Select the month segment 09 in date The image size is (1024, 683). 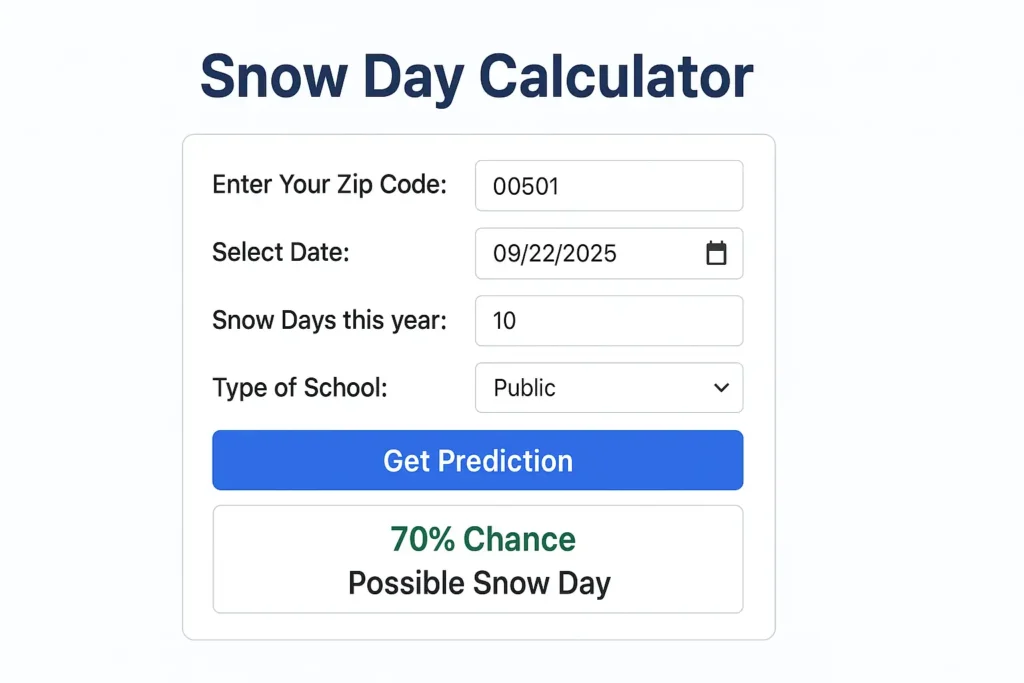506,254
